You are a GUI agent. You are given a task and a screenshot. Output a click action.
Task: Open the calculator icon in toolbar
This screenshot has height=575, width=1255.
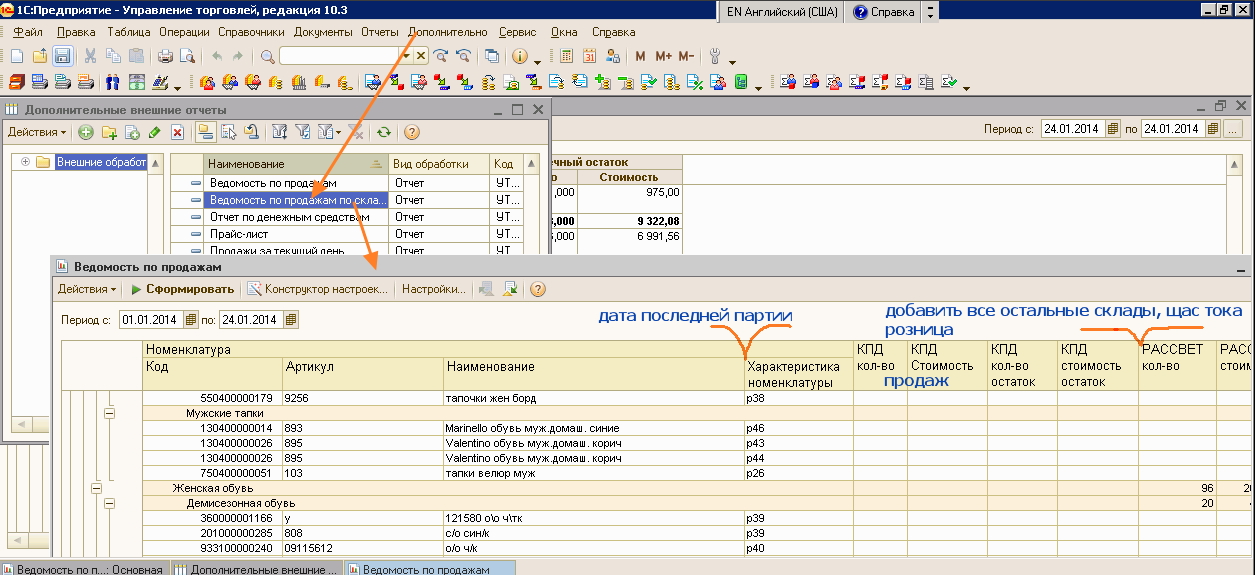coord(567,57)
